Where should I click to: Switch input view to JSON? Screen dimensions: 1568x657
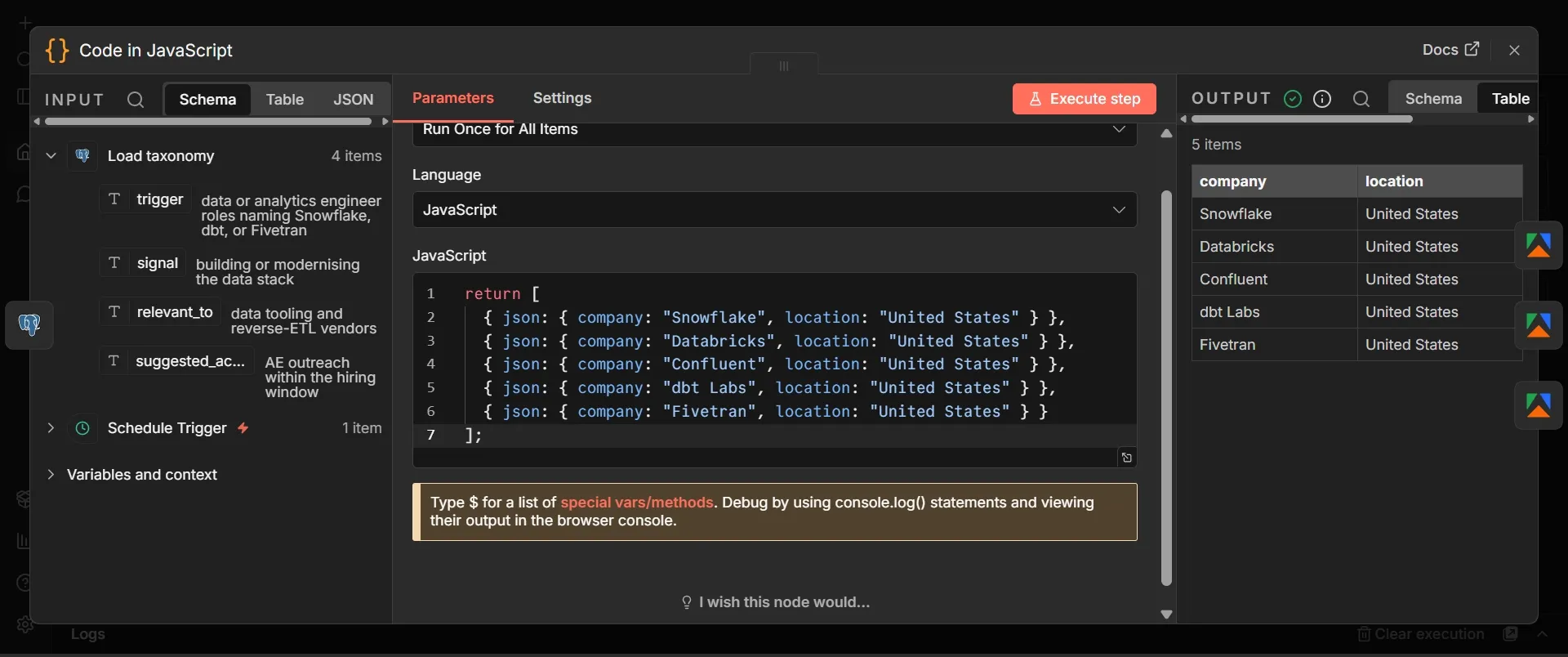(353, 100)
